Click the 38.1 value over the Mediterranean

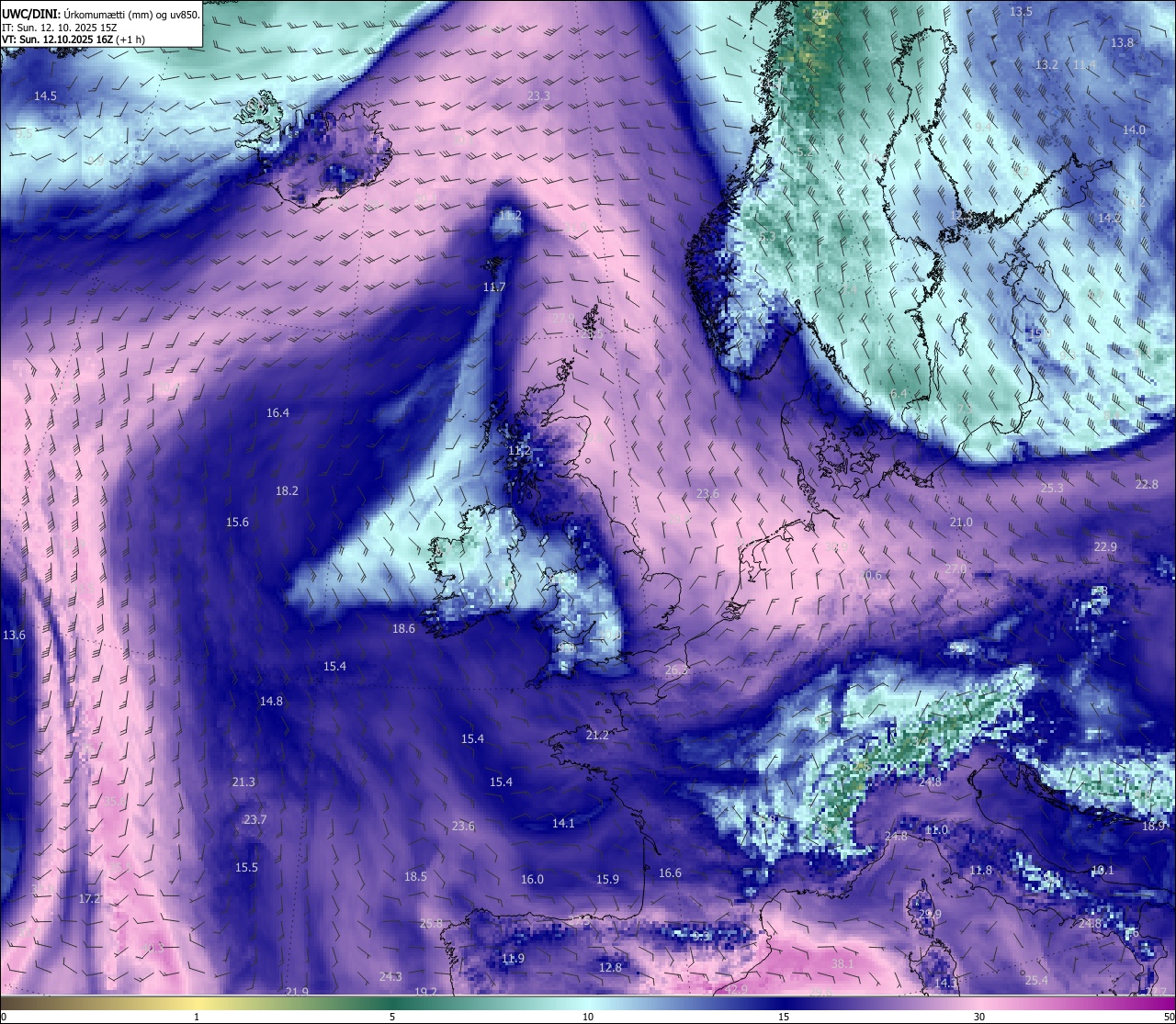pyautogui.click(x=842, y=964)
